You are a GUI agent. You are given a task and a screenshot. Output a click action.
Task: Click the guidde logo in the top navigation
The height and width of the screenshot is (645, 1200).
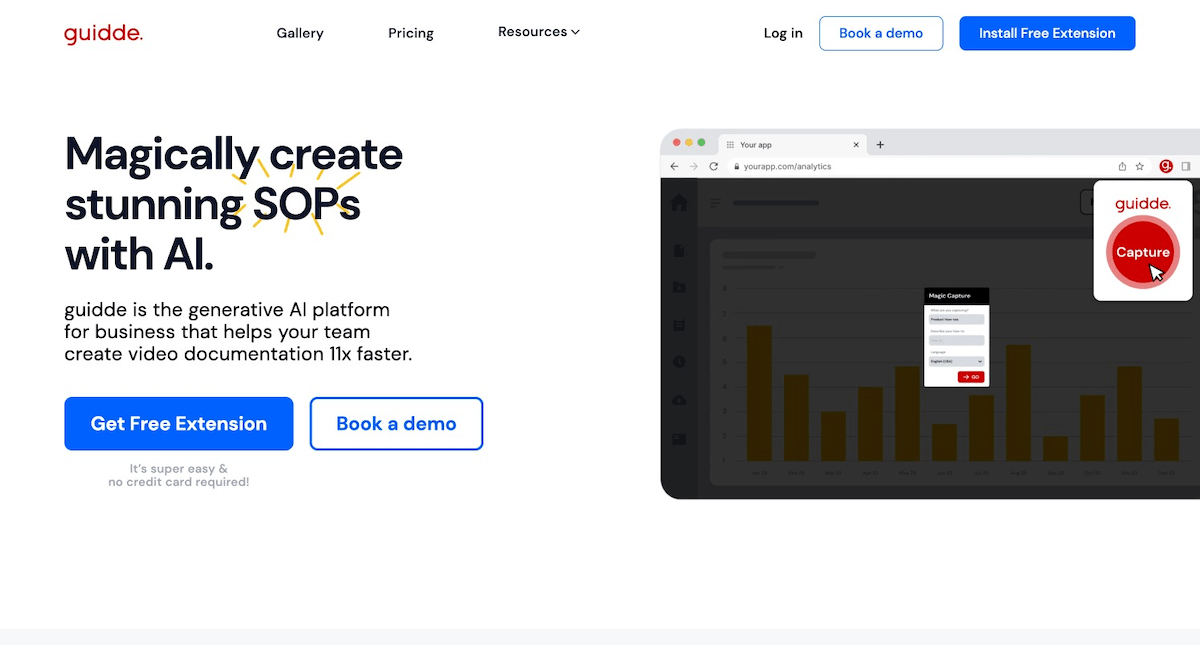tap(103, 33)
